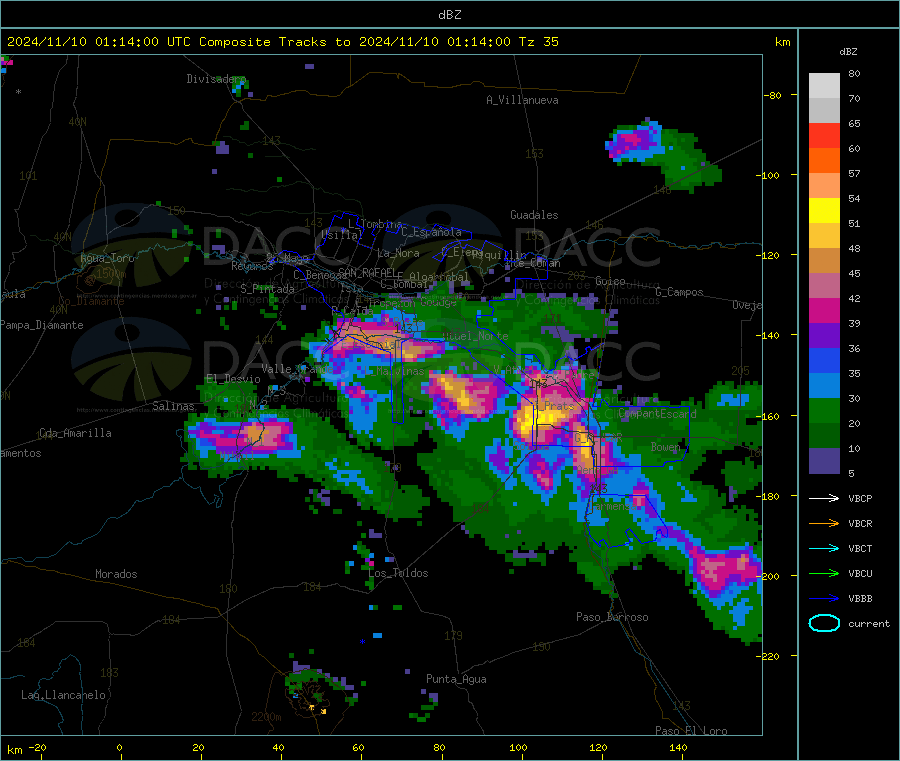Click the -80 km axis tick label
The height and width of the screenshot is (761, 900).
(x=773, y=95)
